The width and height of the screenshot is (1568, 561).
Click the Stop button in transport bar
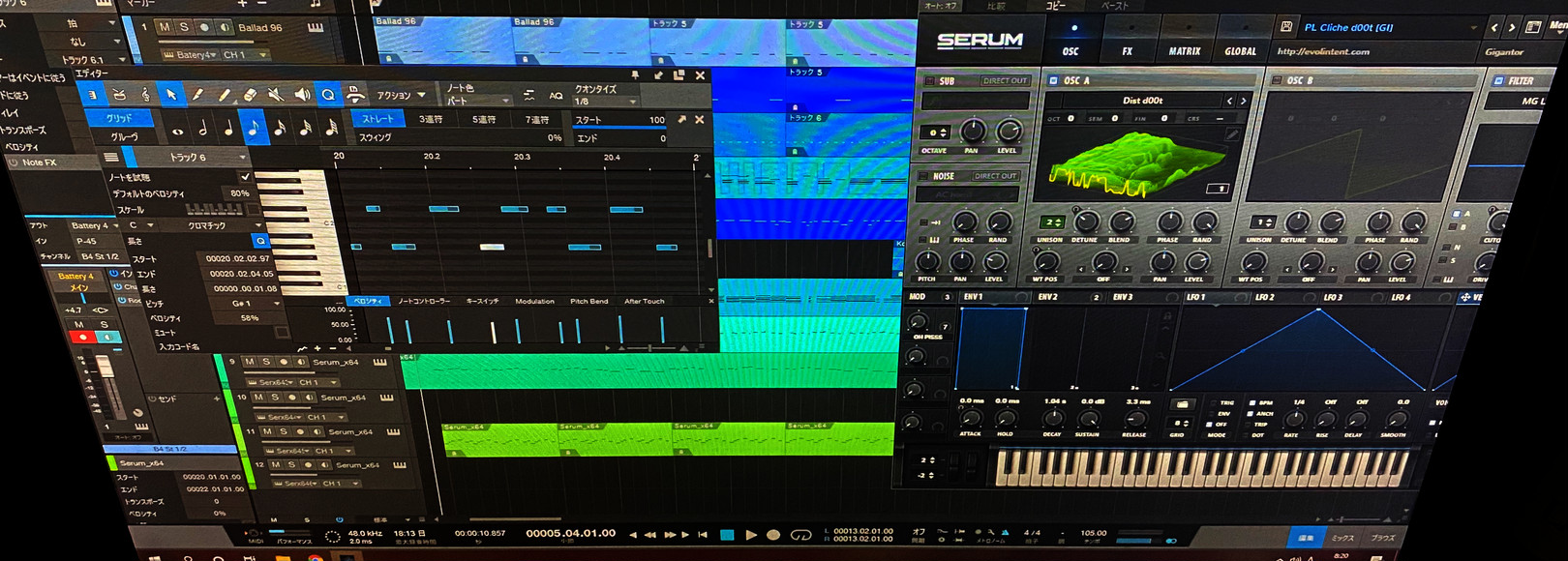(x=727, y=535)
